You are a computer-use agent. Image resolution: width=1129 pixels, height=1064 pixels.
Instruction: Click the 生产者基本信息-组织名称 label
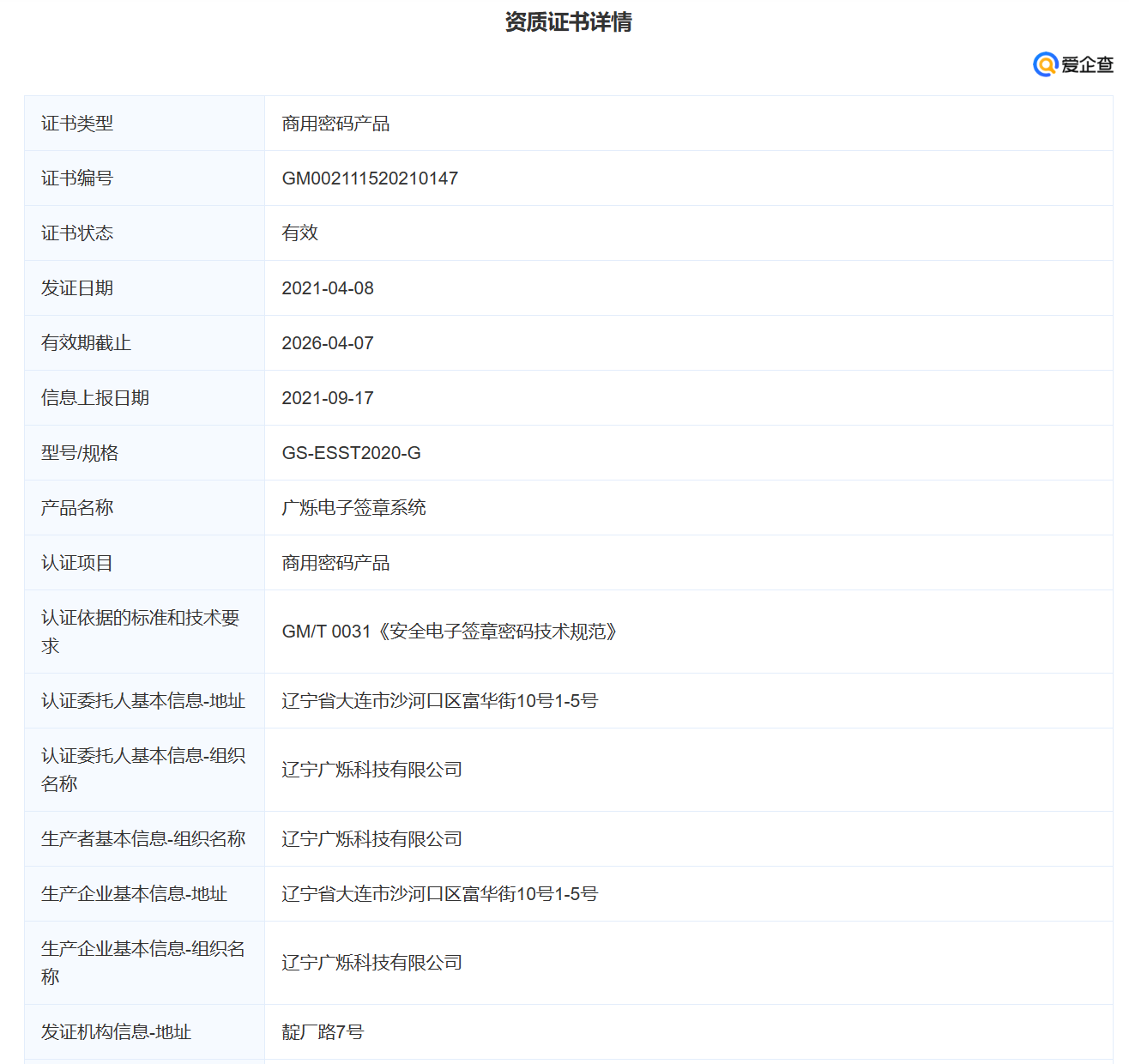(143, 839)
